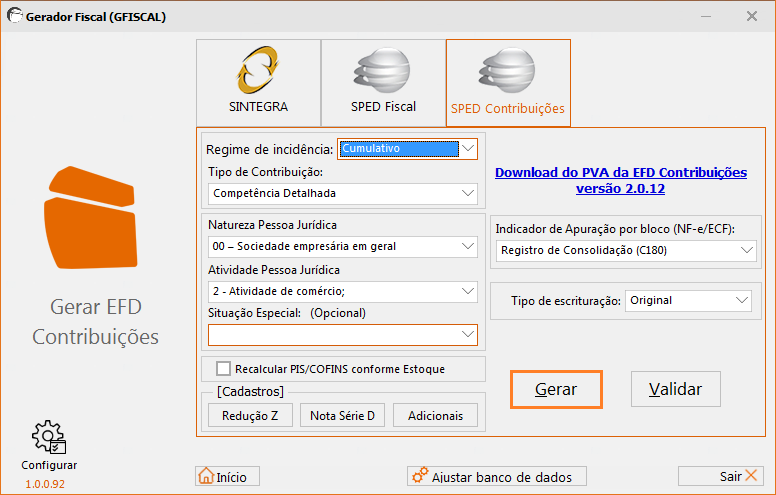Click the Validar button
Image resolution: width=776 pixels, height=495 pixels.
[x=676, y=390]
